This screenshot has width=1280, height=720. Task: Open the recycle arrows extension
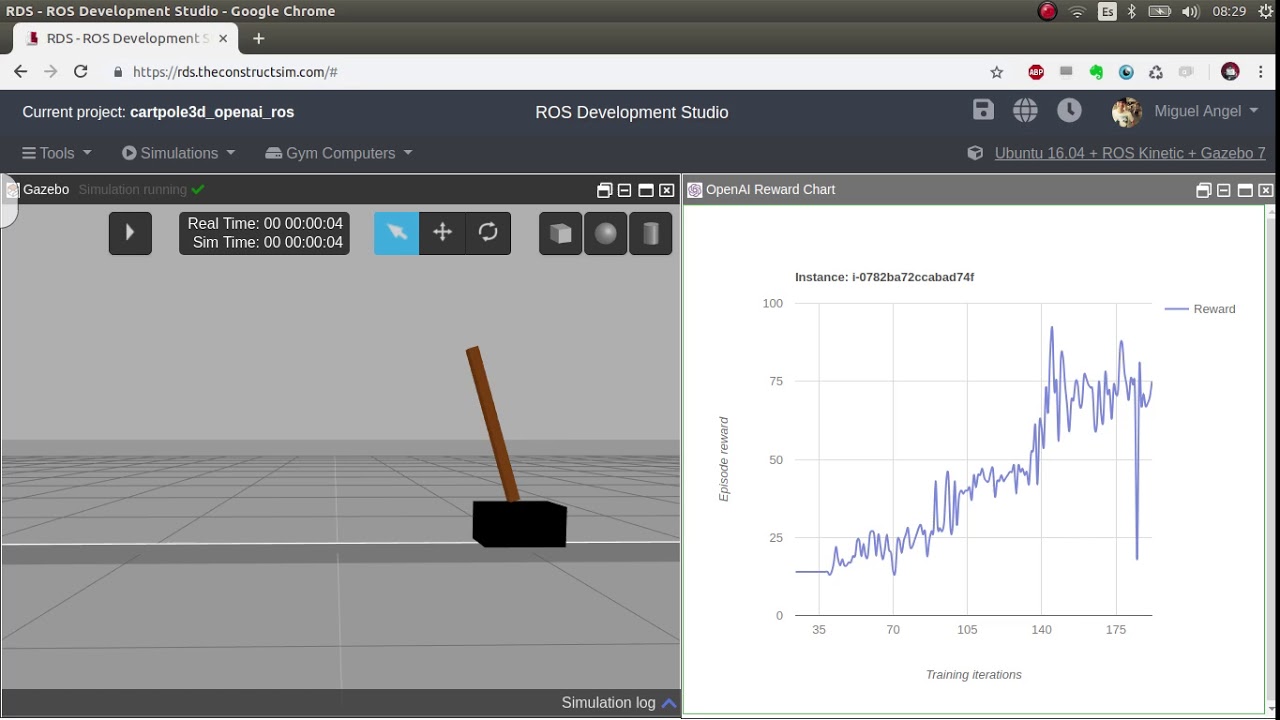click(1156, 72)
